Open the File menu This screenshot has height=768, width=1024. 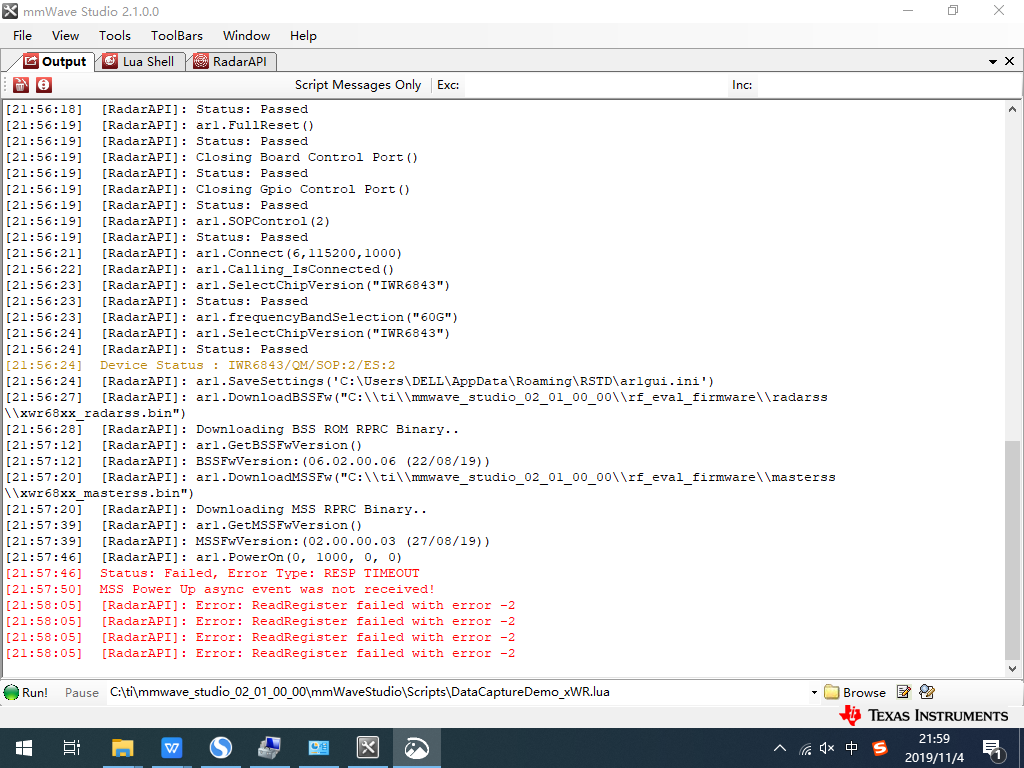click(x=22, y=36)
